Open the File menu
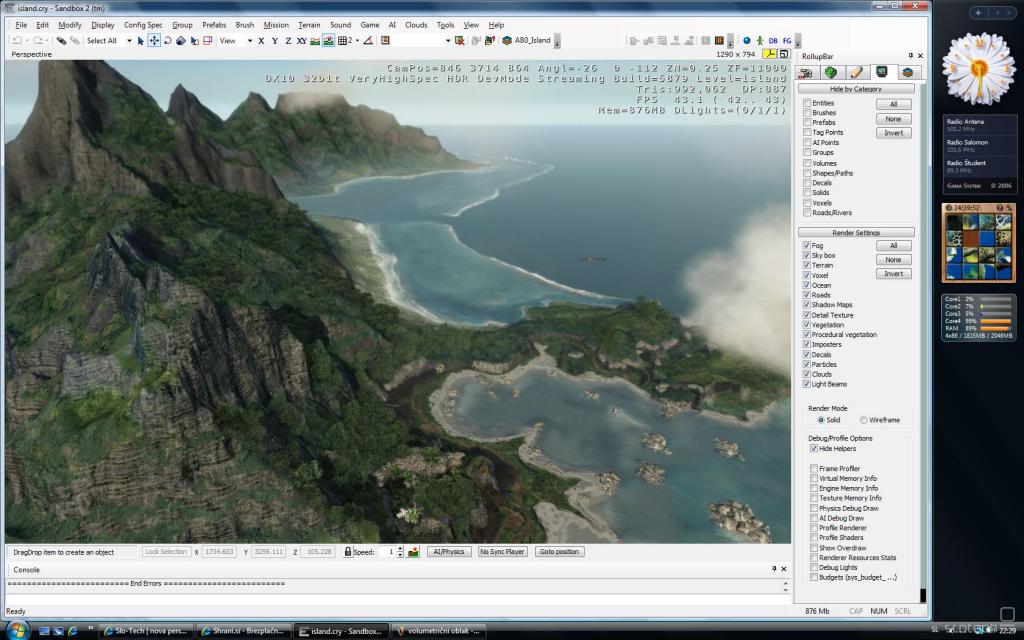The height and width of the screenshot is (640, 1024). (x=22, y=25)
